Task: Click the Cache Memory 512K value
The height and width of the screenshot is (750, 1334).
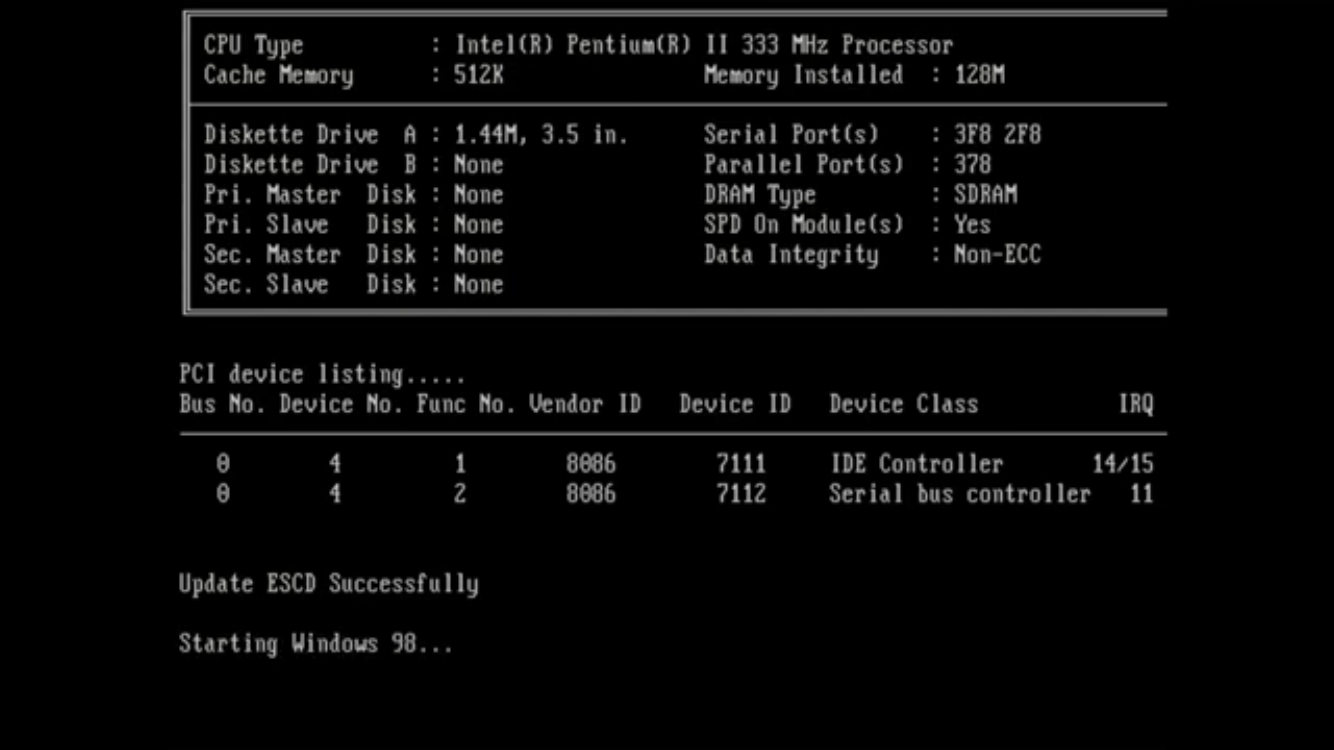Action: click(479, 75)
